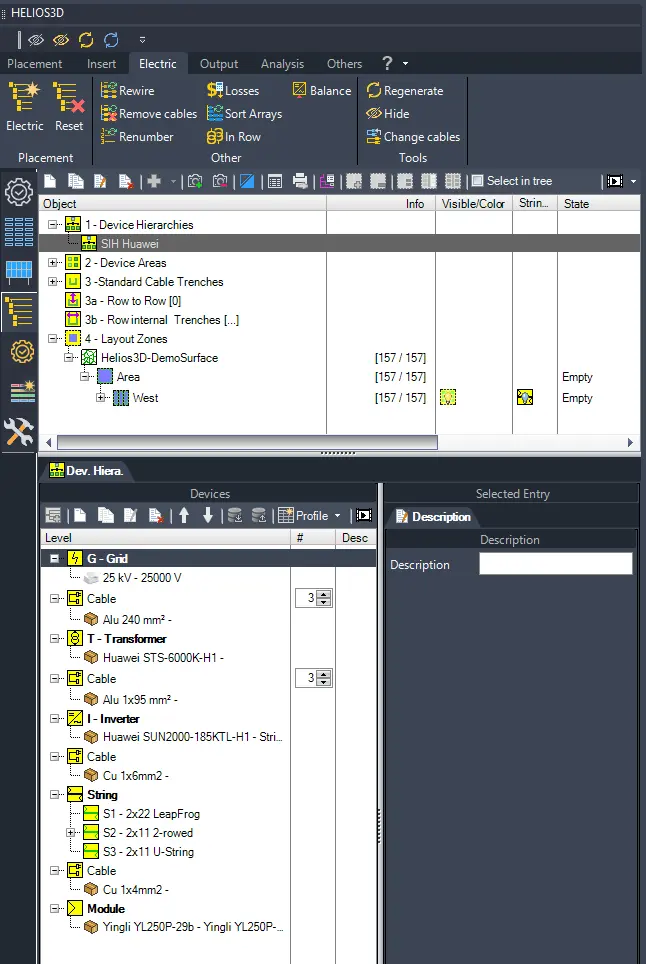The height and width of the screenshot is (964, 646).
Task: Click the Regenerate tool in Tools group
Action: (404, 90)
